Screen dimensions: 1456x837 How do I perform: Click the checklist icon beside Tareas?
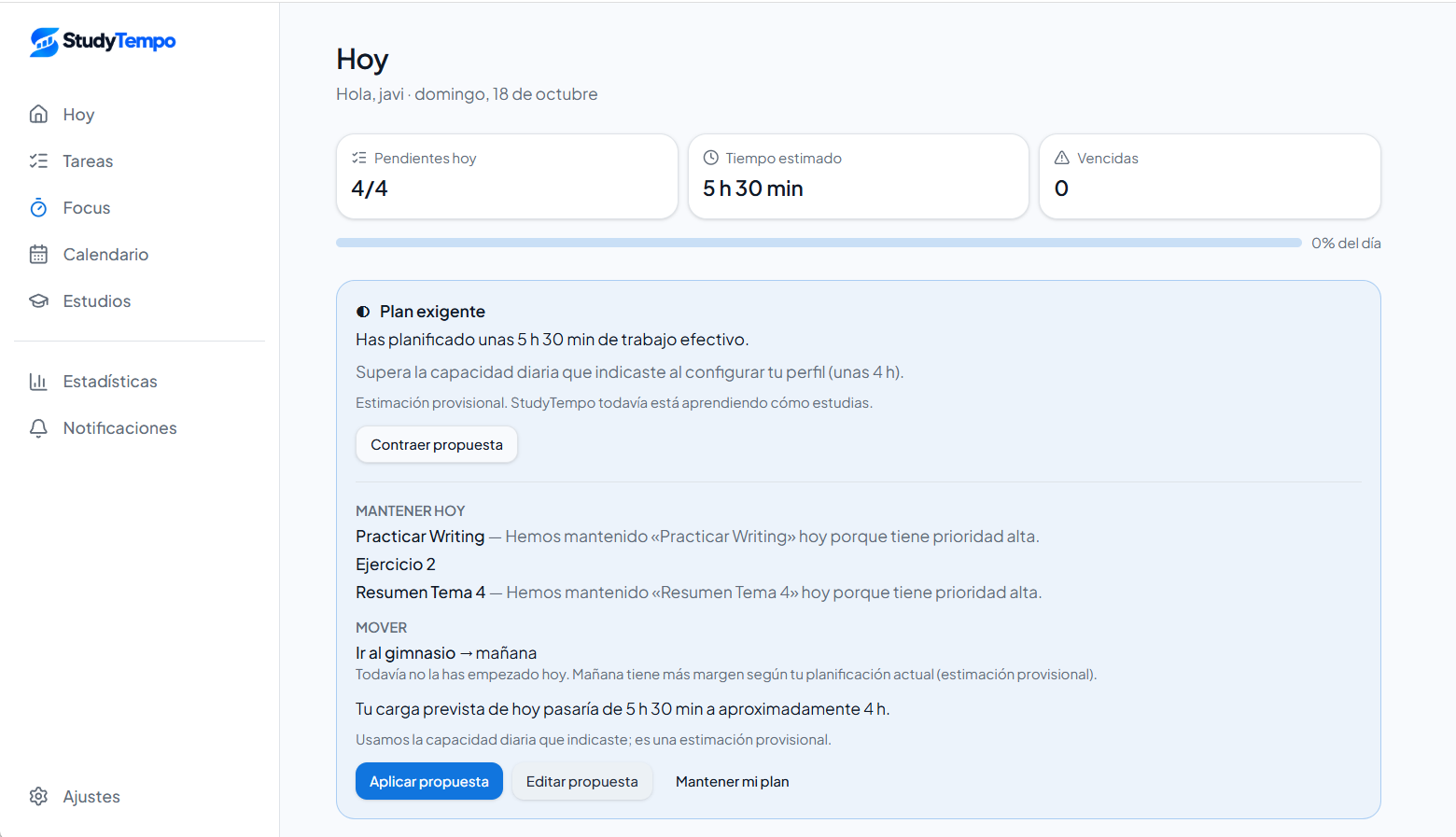38,160
